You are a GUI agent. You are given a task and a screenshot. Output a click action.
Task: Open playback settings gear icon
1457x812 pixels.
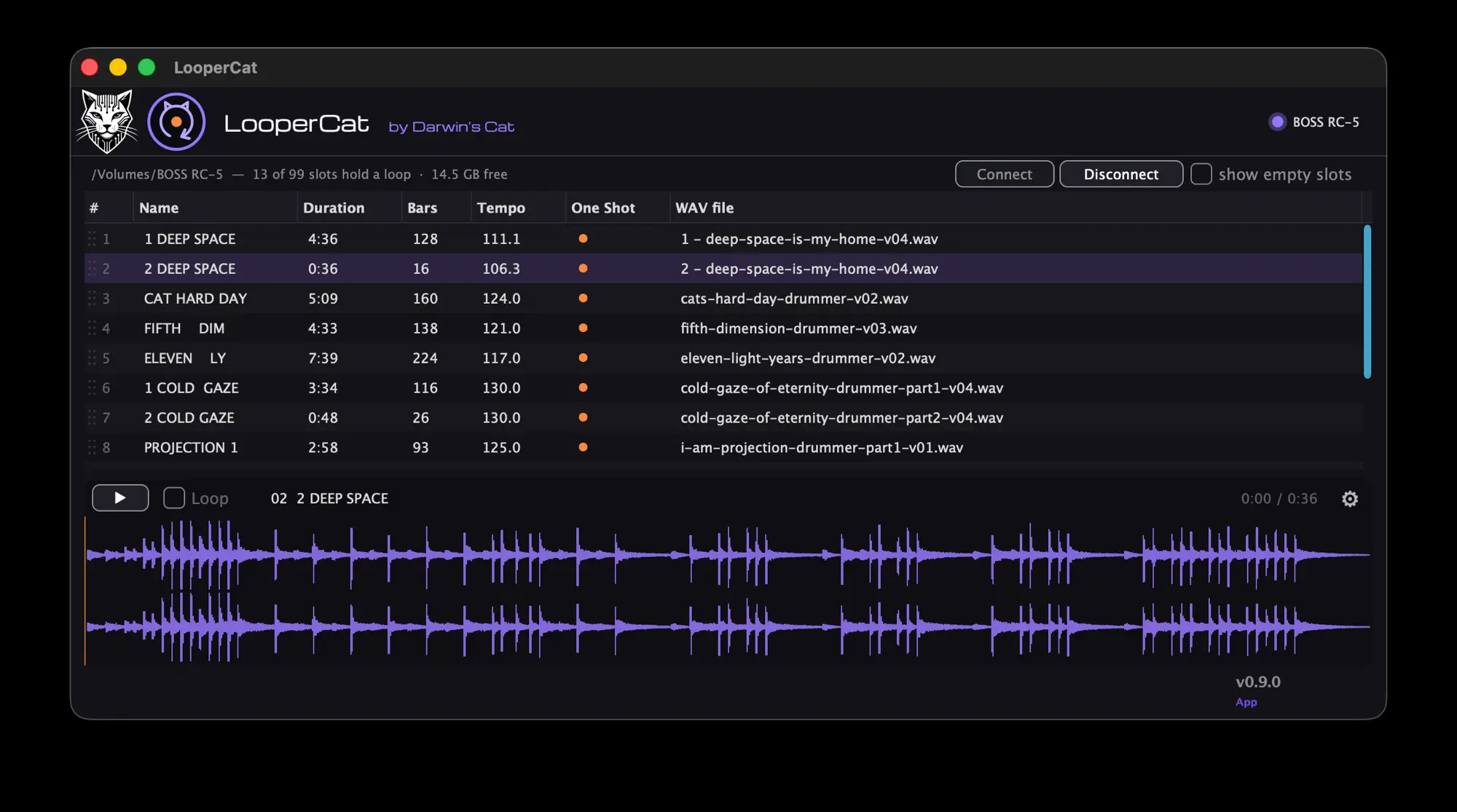pyautogui.click(x=1350, y=499)
